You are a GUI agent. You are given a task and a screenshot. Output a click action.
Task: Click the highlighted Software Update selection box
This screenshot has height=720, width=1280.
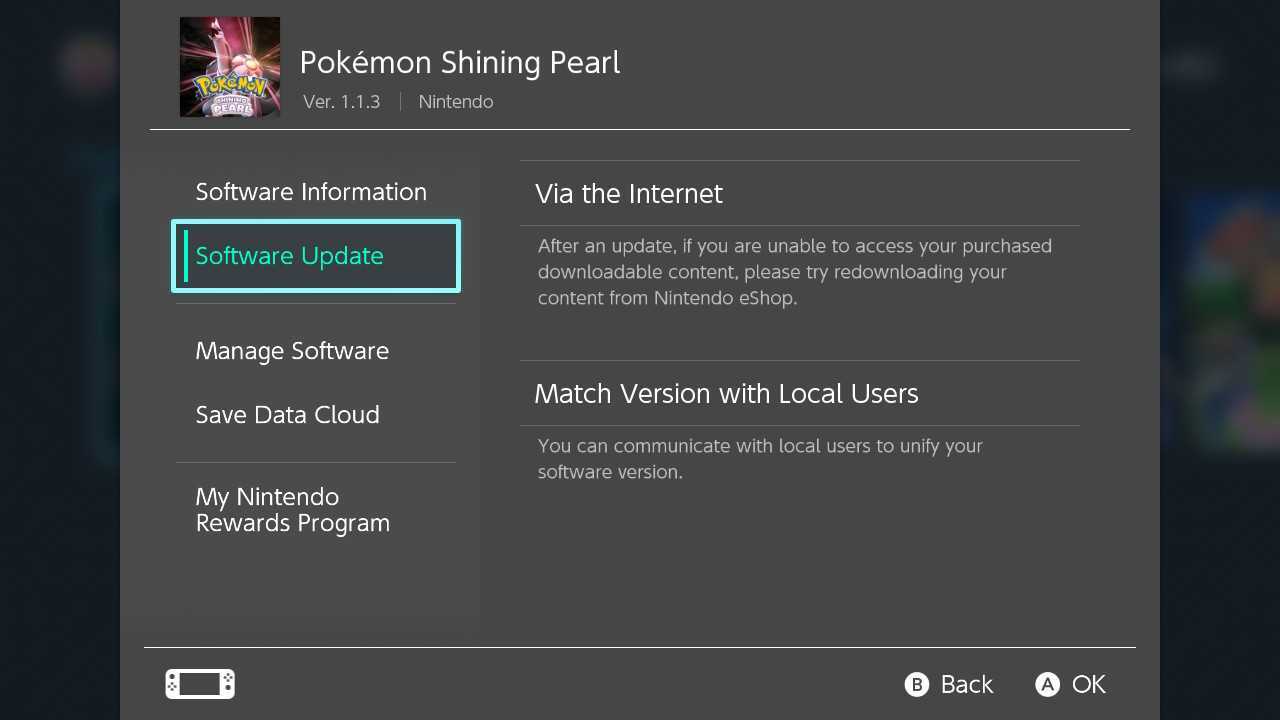pyautogui.click(x=315, y=256)
